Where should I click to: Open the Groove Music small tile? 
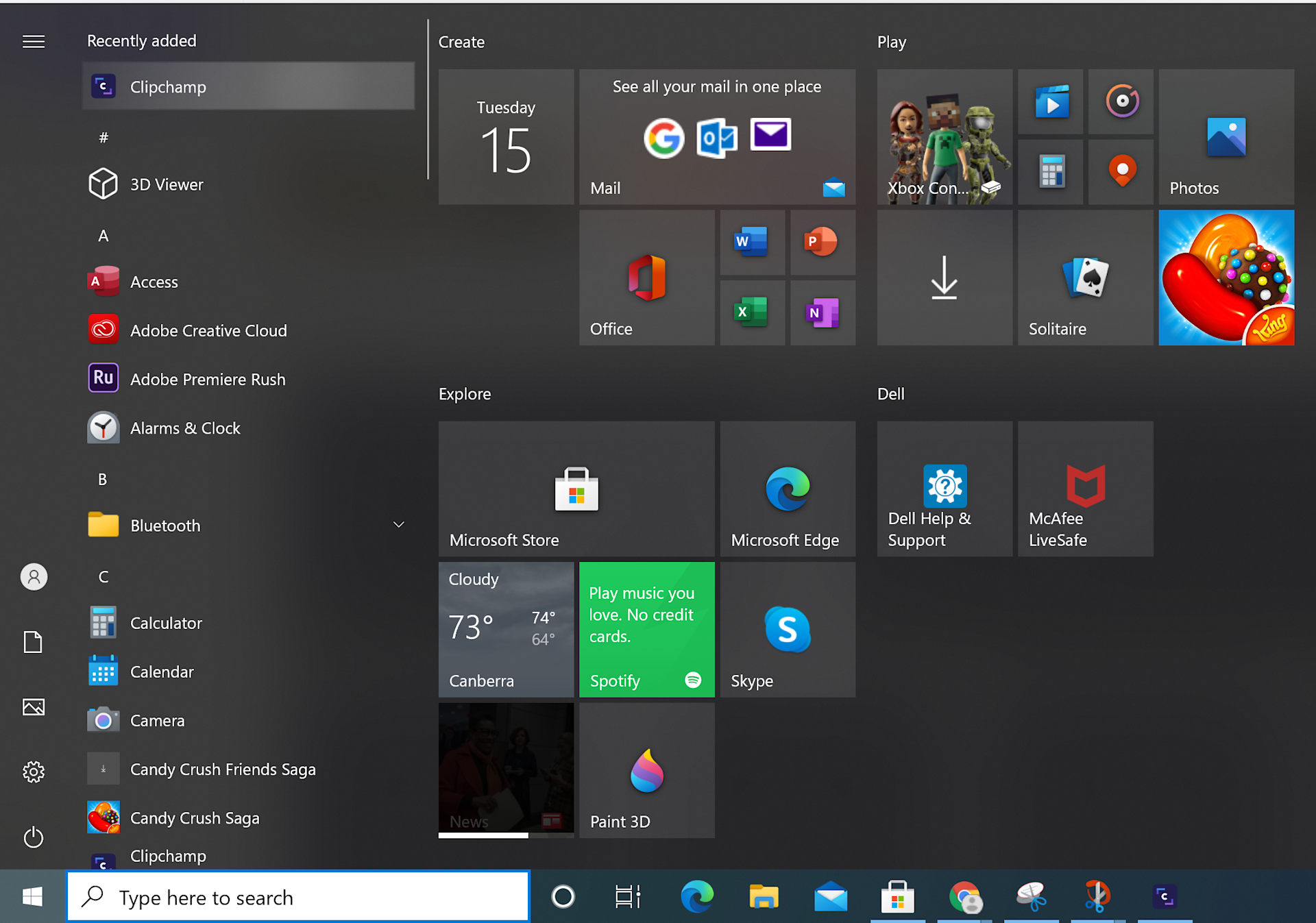click(1121, 101)
